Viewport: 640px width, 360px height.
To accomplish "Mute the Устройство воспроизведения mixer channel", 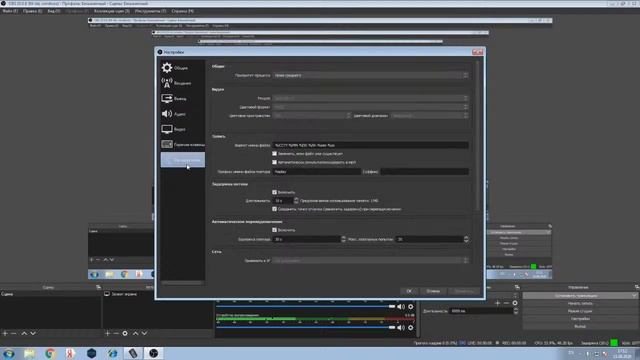I will coord(401,327).
